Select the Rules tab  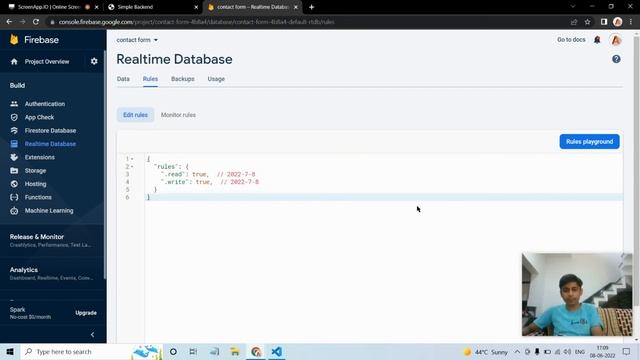point(150,79)
